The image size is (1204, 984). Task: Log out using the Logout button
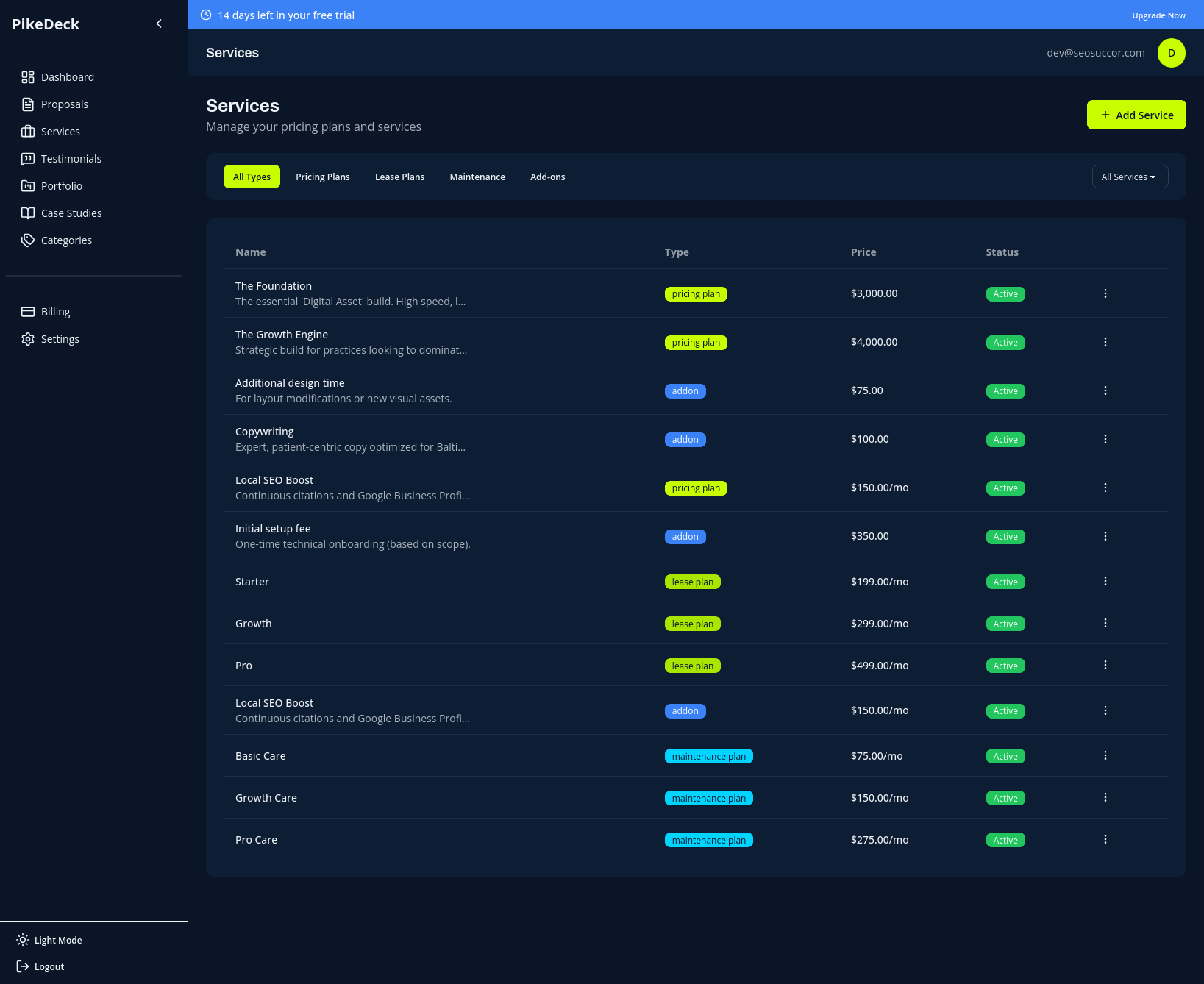coord(40,966)
